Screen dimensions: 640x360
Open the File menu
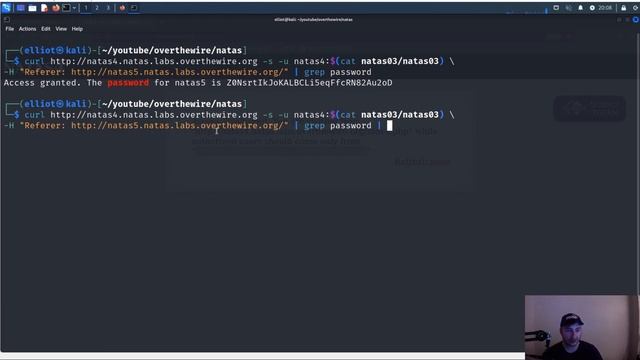click(9, 29)
